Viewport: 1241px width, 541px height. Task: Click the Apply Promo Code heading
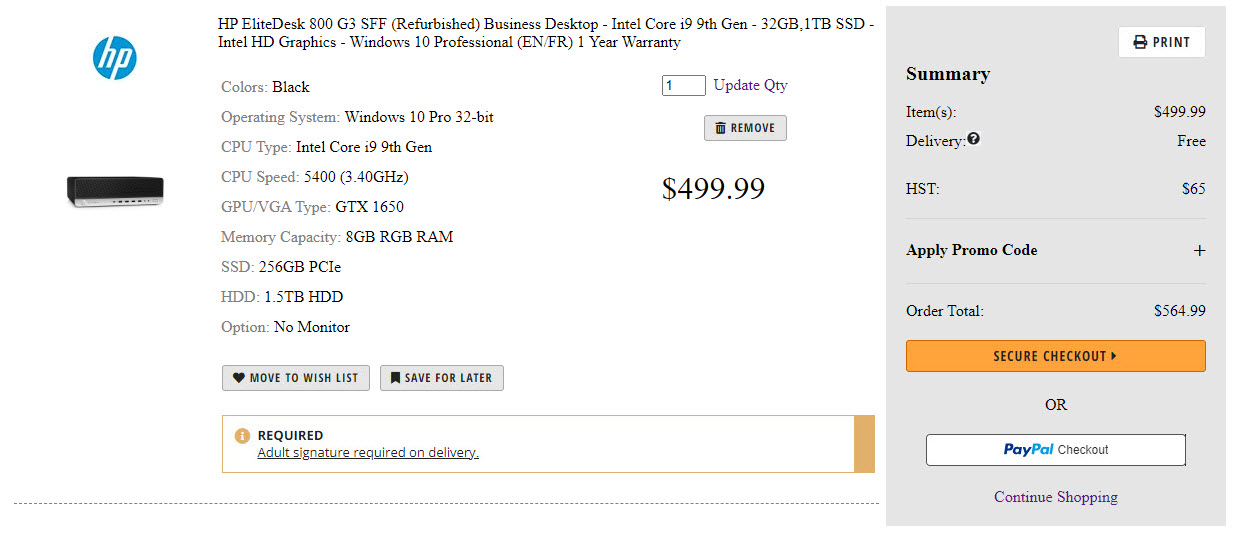pos(972,250)
